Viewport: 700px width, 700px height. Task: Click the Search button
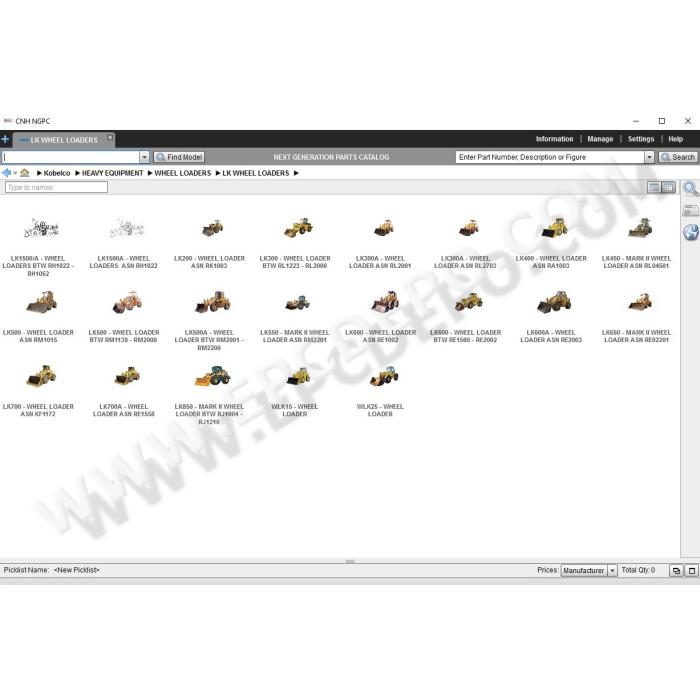(678, 157)
